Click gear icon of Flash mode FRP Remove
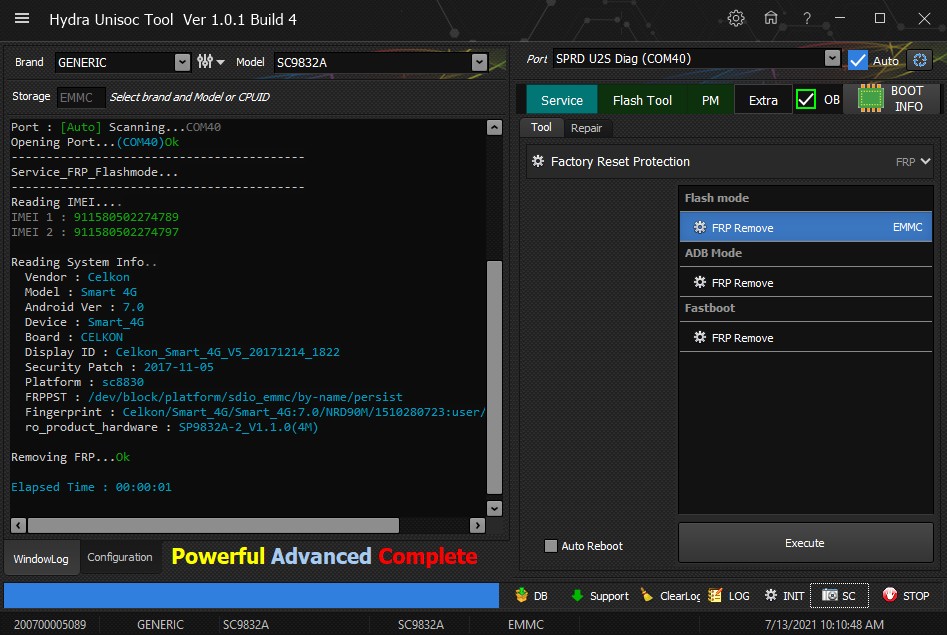The height and width of the screenshot is (635, 947). pos(699,227)
